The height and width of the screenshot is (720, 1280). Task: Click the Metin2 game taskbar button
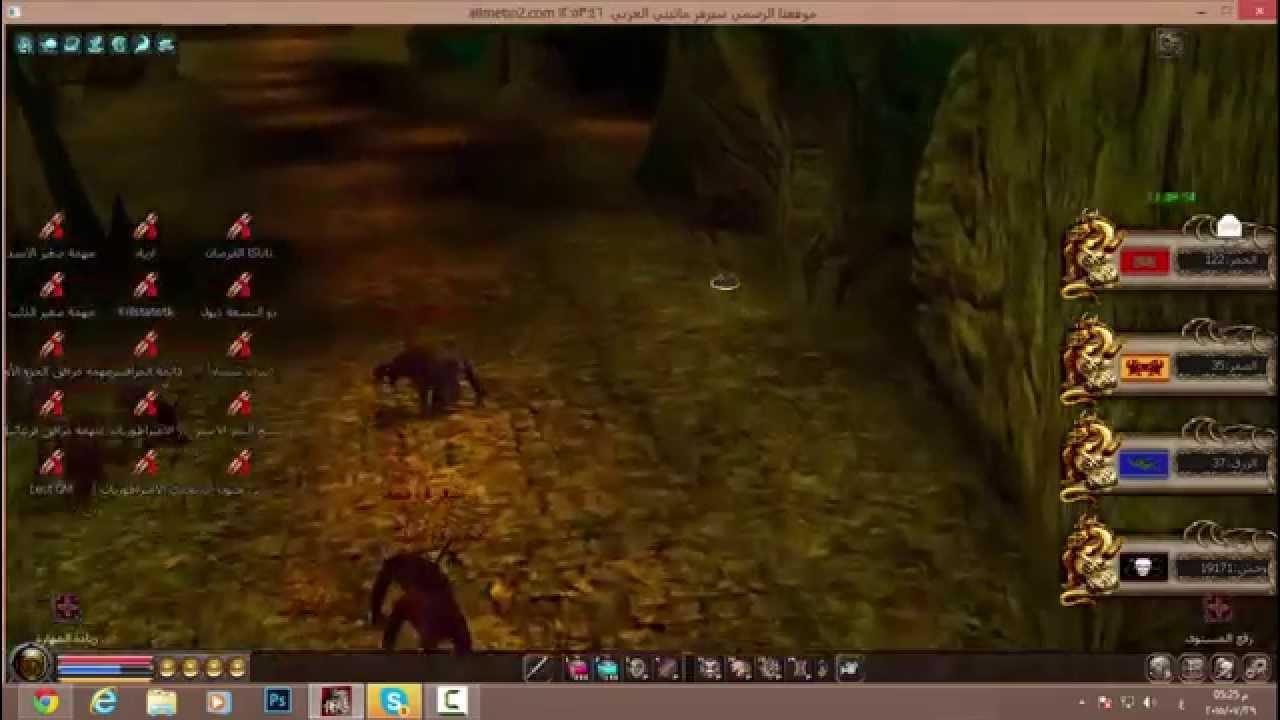pos(335,702)
